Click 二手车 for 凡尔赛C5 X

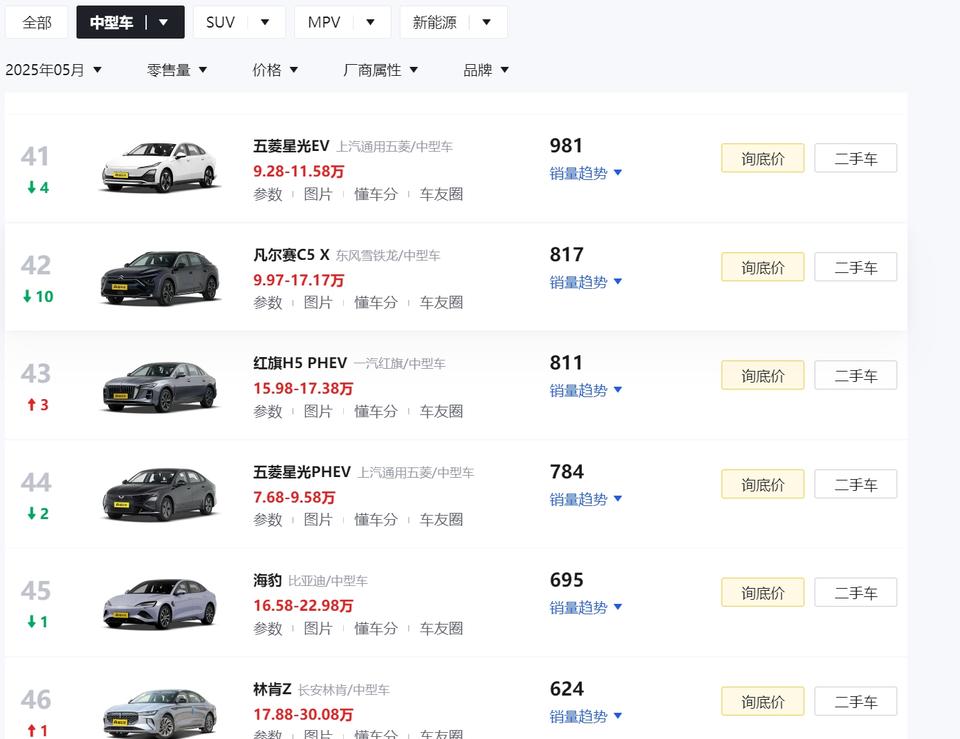coord(856,267)
